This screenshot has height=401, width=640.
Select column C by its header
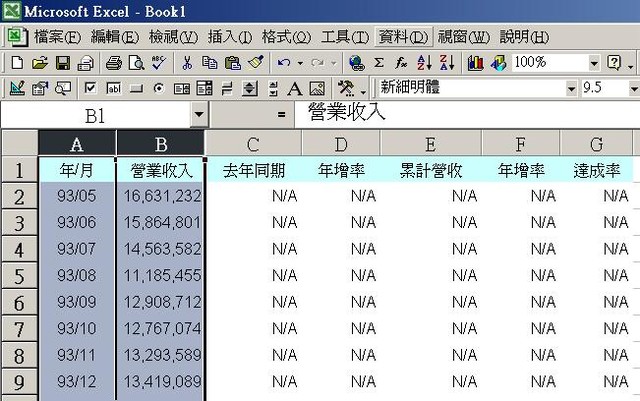point(253,144)
